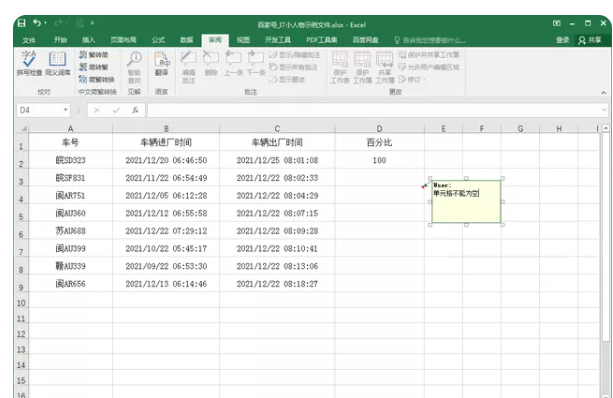Click cell 2021/12/22 08:18:27
Screen dimensions: 613x398
277,284
